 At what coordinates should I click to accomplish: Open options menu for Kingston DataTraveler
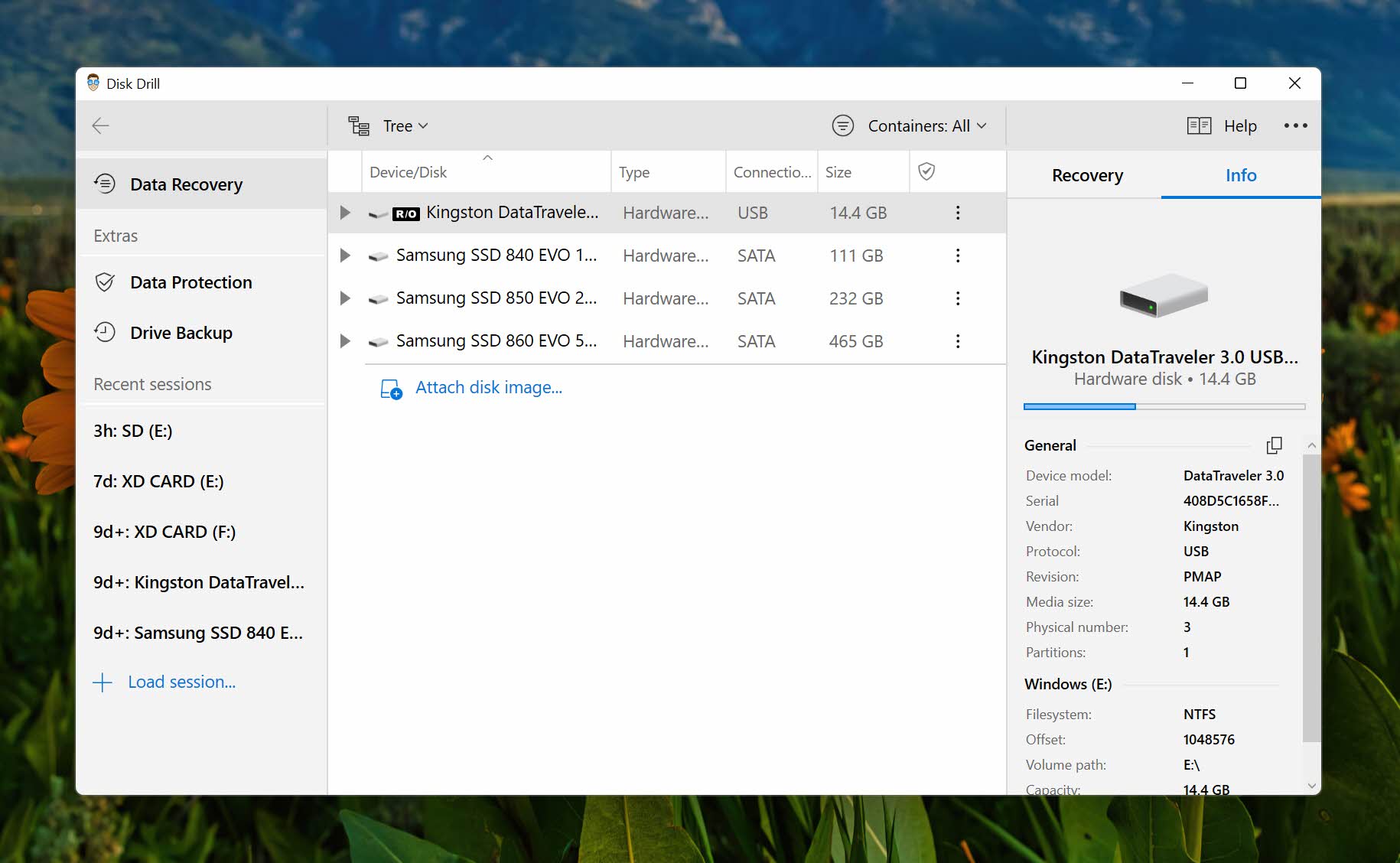pos(958,213)
